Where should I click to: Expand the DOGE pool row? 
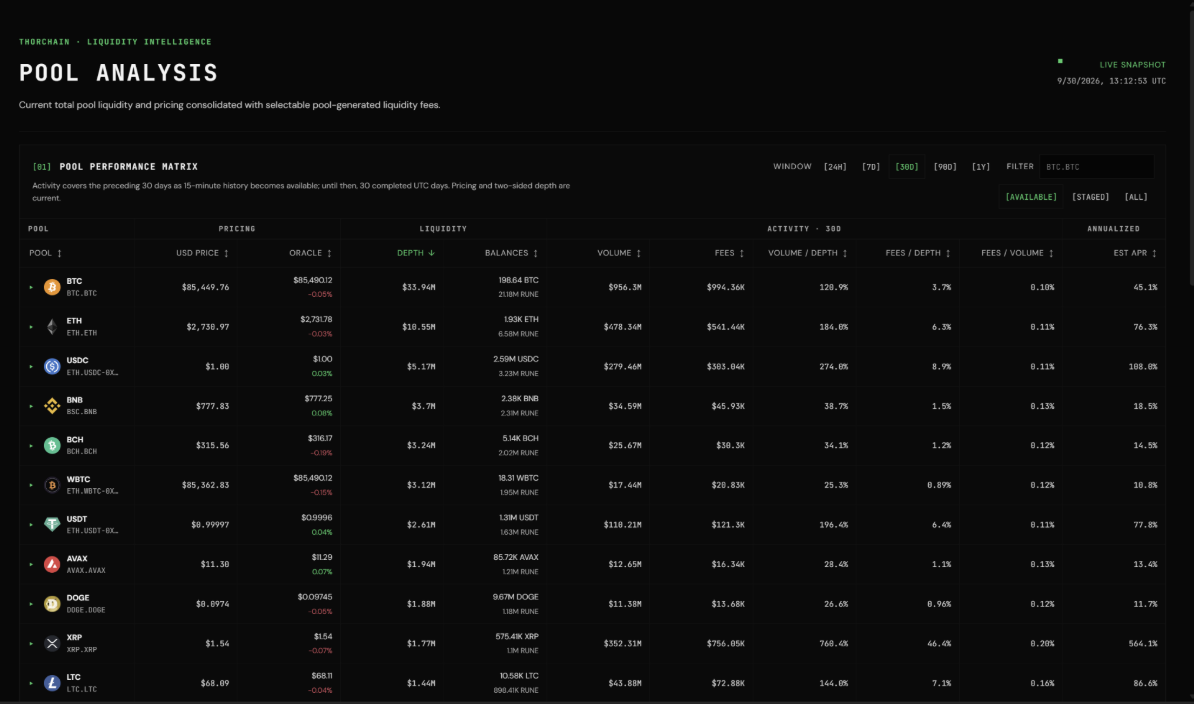pyautogui.click(x=31, y=604)
